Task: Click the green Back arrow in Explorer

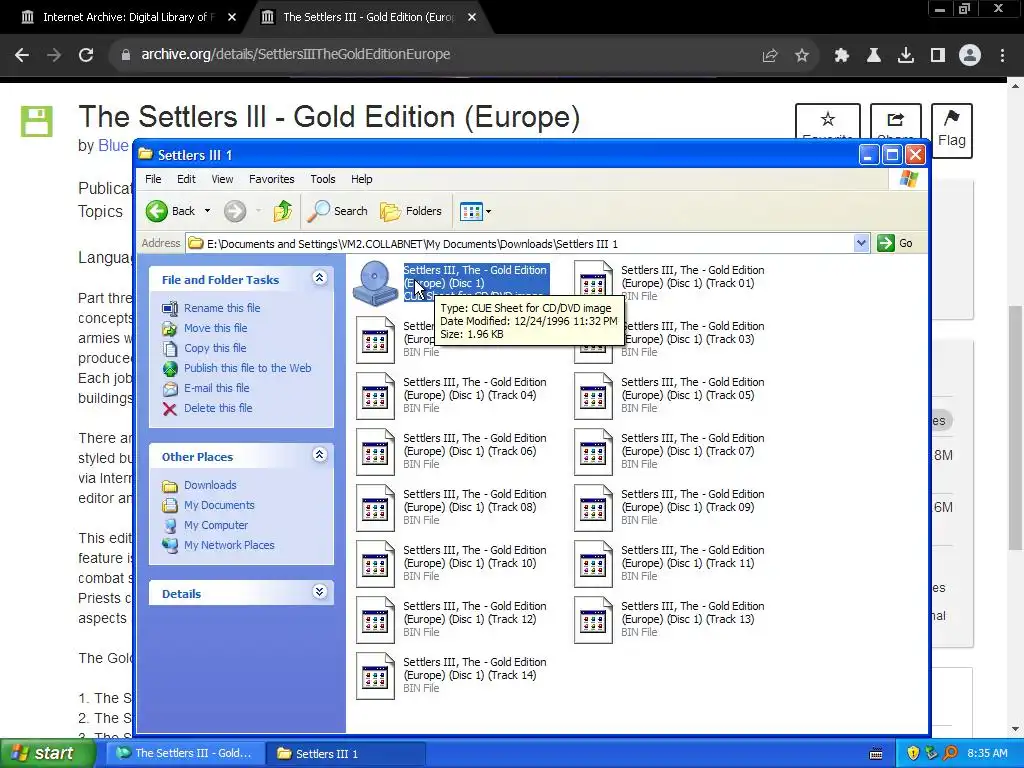Action: point(157,211)
